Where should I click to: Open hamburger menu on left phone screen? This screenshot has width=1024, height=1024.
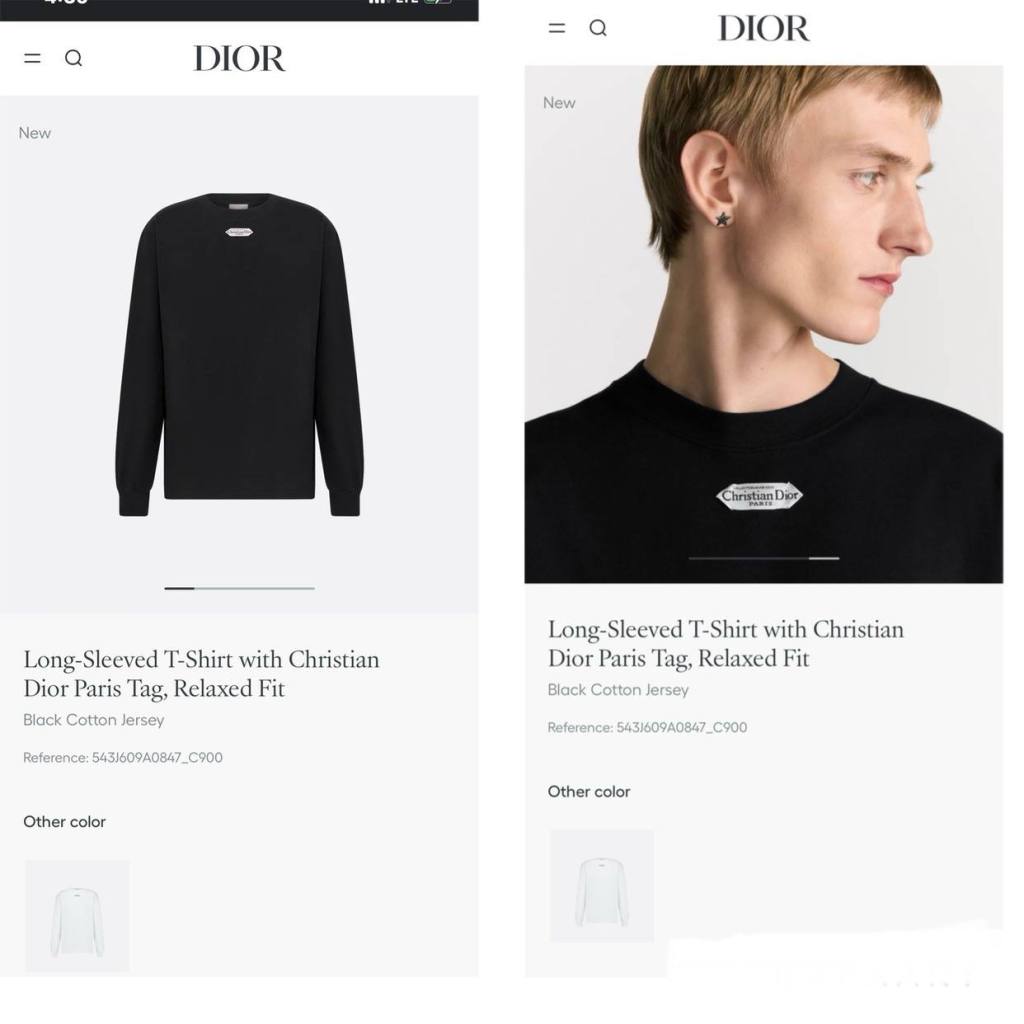click(x=33, y=58)
